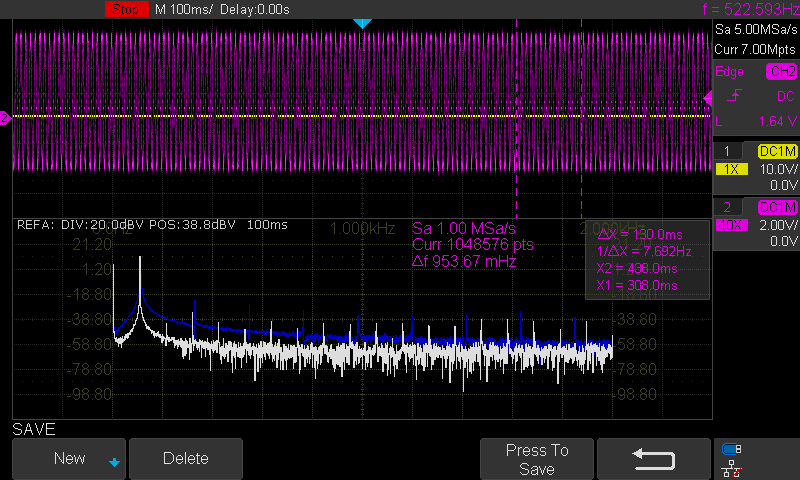Click the ΔX = 130.0ms cursor readout
Viewport: 800px width, 480px height.
pos(640,235)
